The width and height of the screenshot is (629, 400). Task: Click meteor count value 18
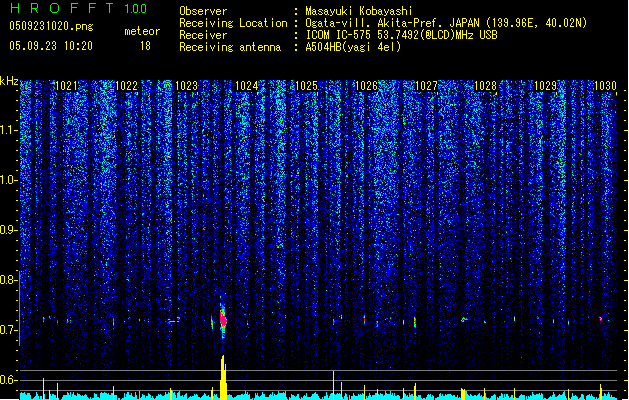[145, 46]
